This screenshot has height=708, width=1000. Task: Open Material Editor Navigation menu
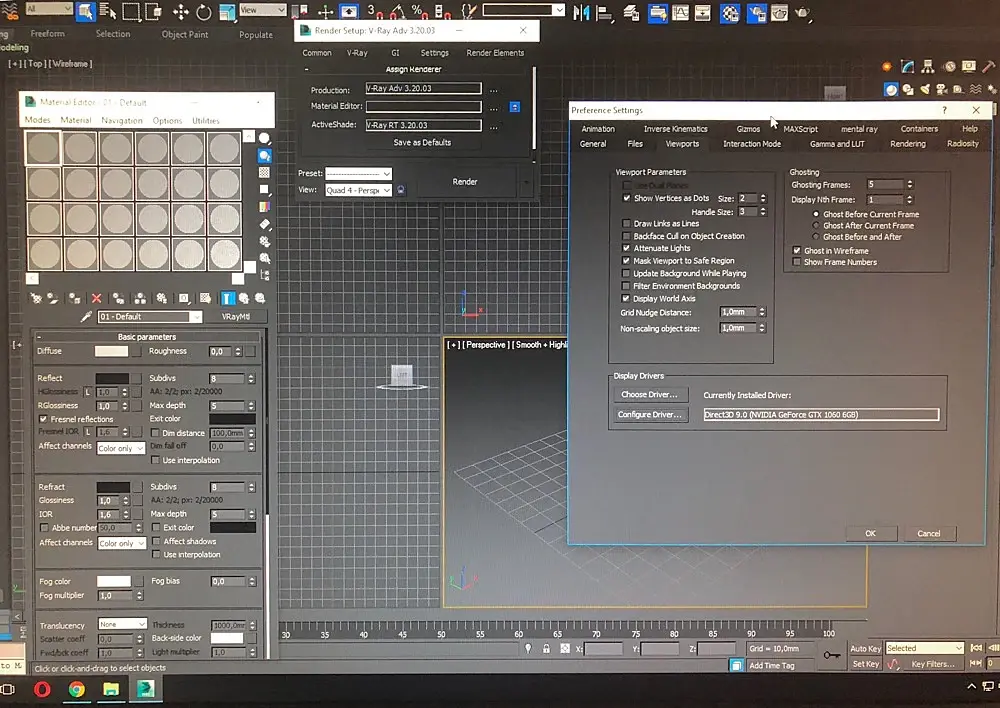click(x=122, y=121)
